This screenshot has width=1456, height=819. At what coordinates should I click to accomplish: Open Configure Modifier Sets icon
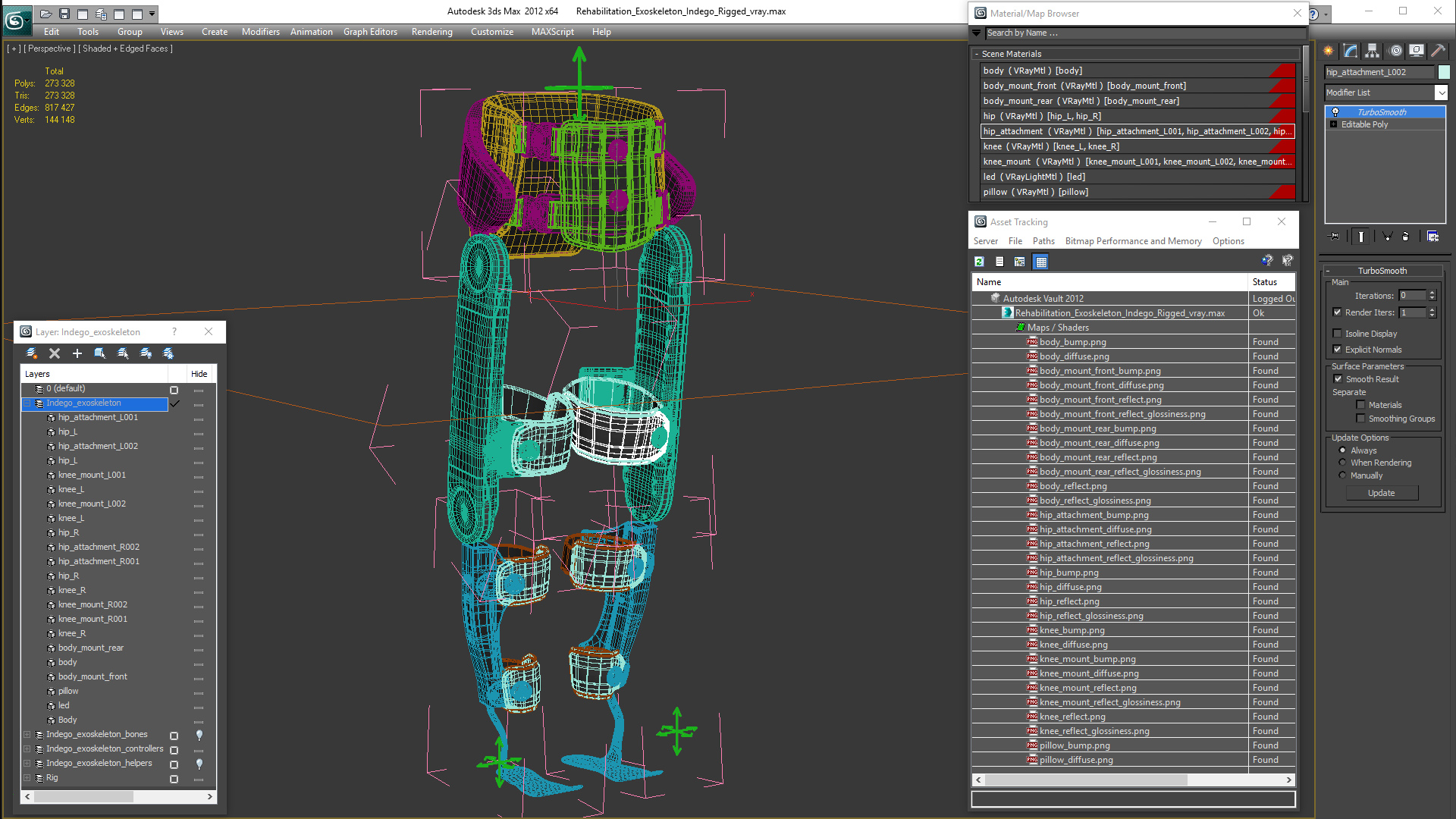point(1432,237)
